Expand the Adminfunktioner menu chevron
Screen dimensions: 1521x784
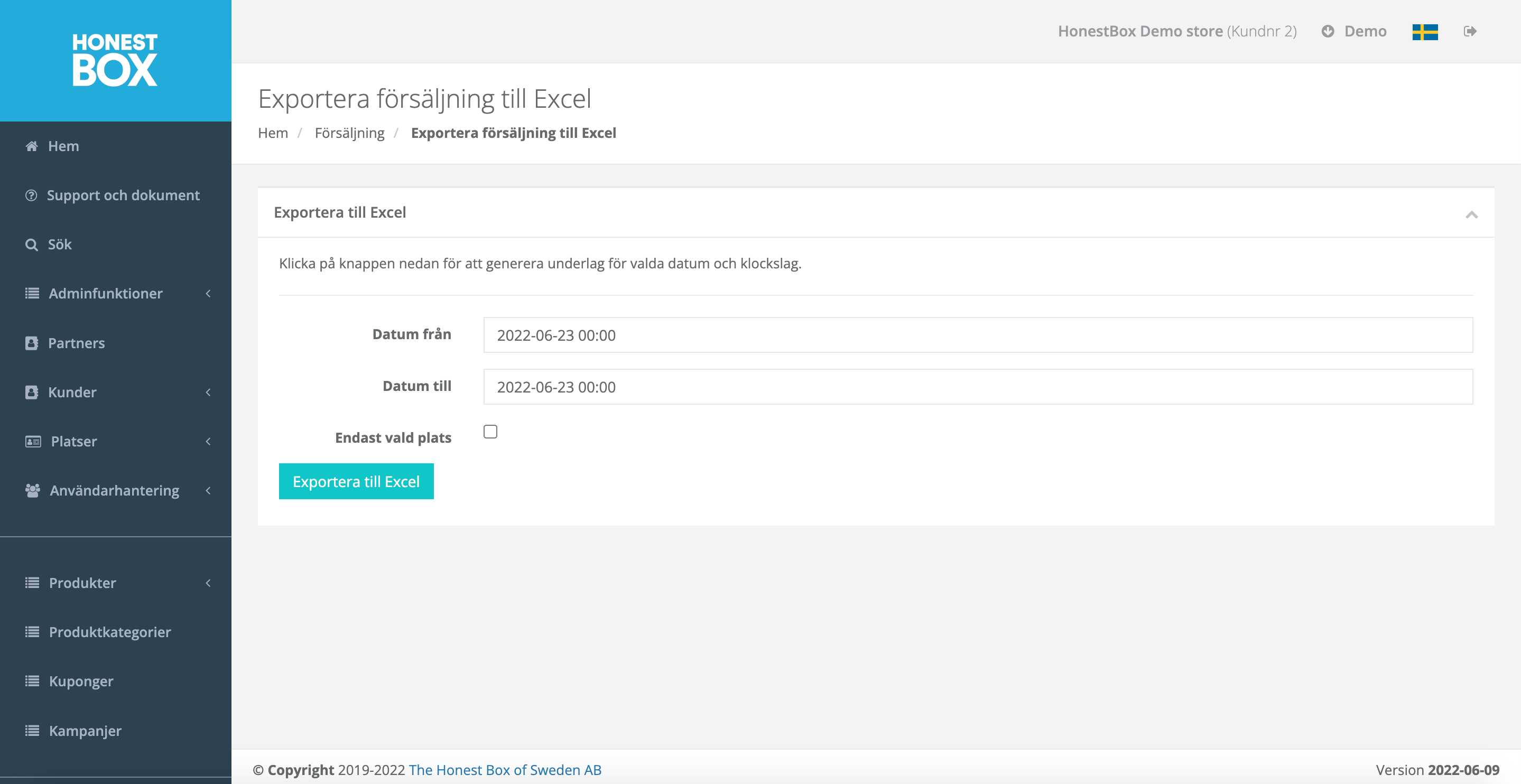(208, 293)
